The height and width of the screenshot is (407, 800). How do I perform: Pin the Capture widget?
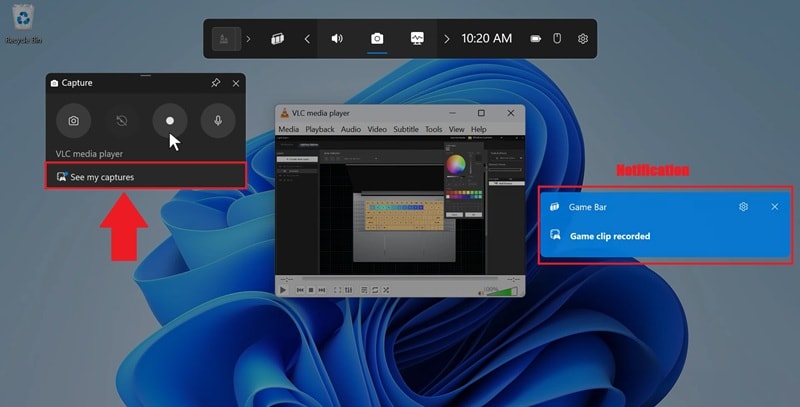click(x=216, y=83)
